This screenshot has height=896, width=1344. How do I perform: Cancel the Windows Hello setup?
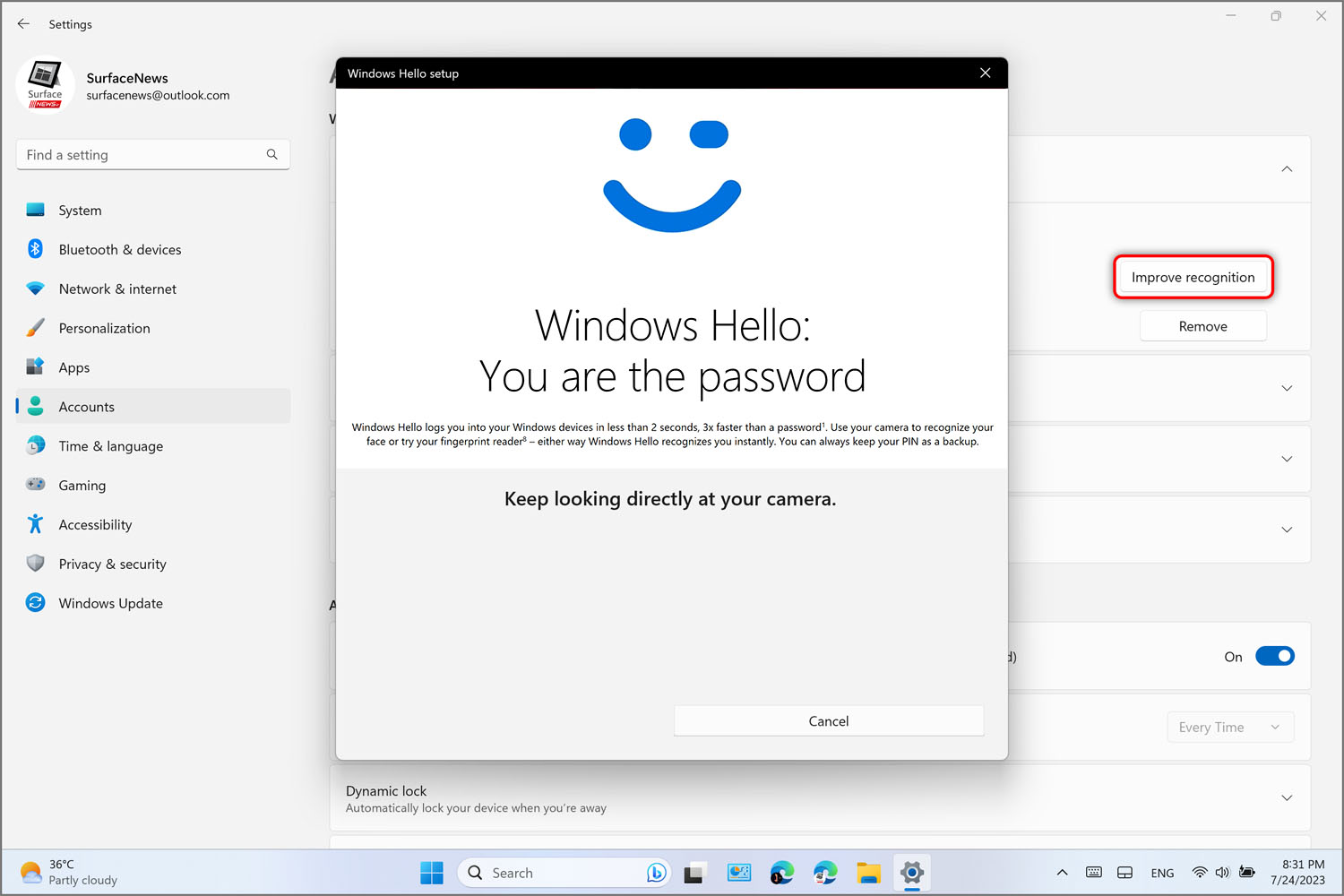point(828,721)
